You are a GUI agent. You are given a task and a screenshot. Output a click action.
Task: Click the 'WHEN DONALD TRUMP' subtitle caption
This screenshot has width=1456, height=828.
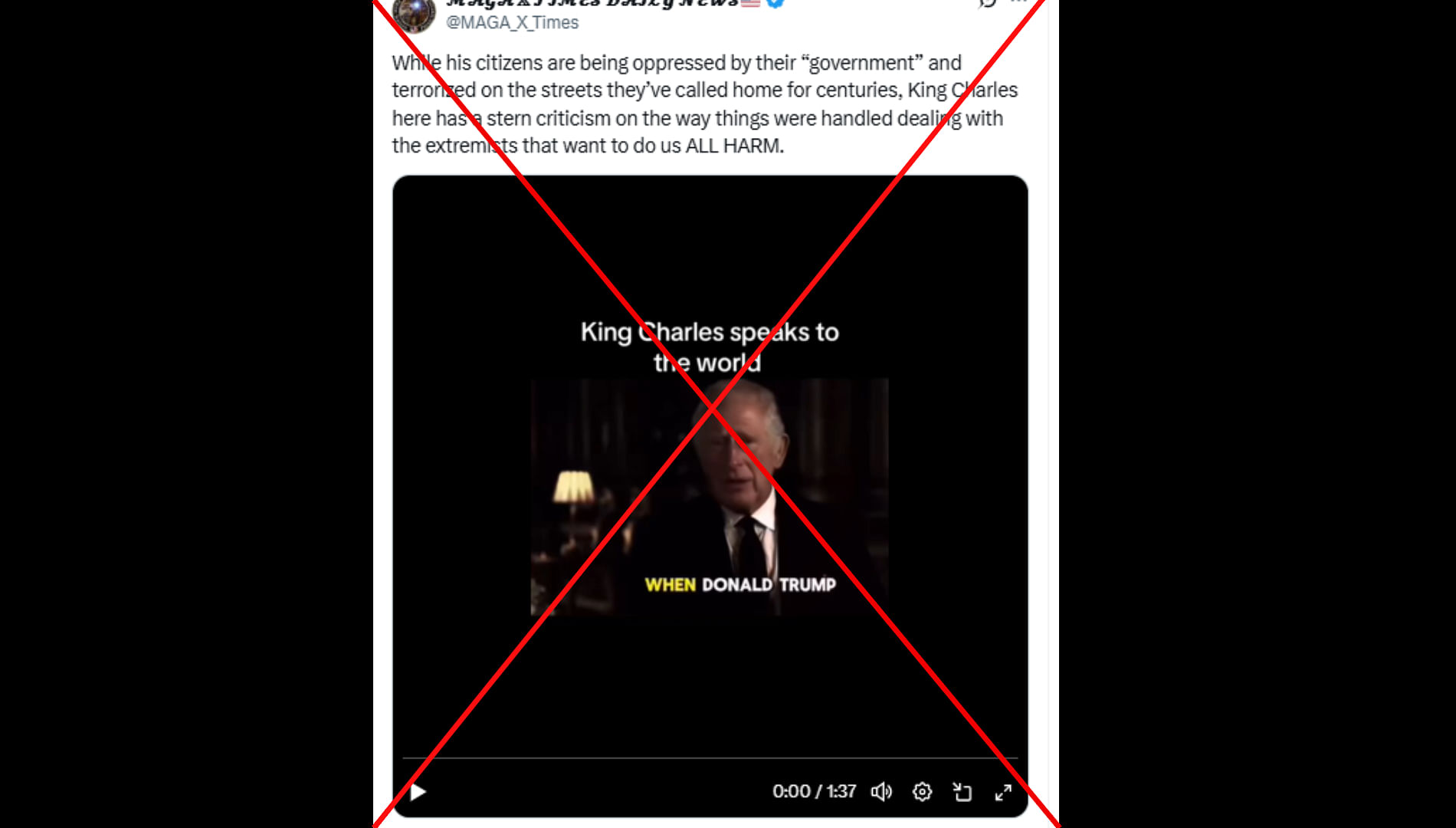[740, 585]
